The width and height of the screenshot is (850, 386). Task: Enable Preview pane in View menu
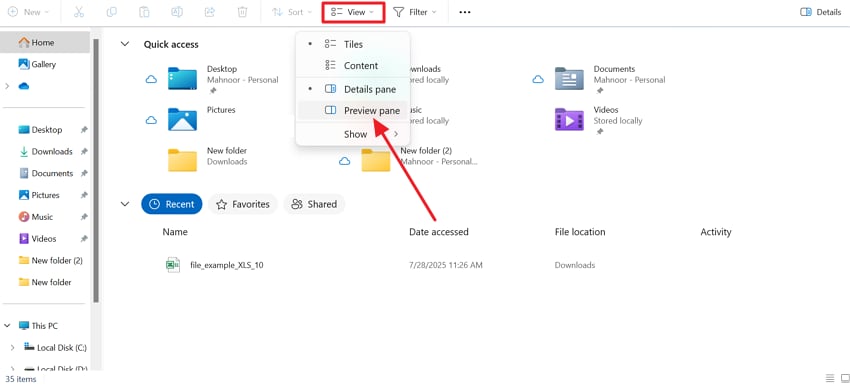tap(352, 111)
